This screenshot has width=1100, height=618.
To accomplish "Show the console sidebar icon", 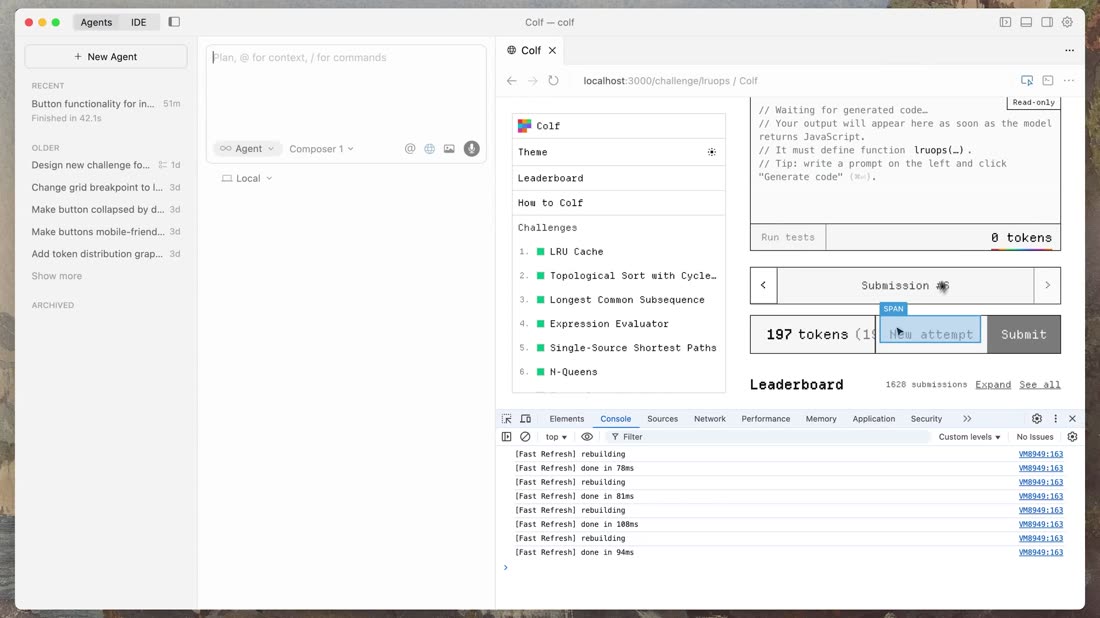I will 507,436.
